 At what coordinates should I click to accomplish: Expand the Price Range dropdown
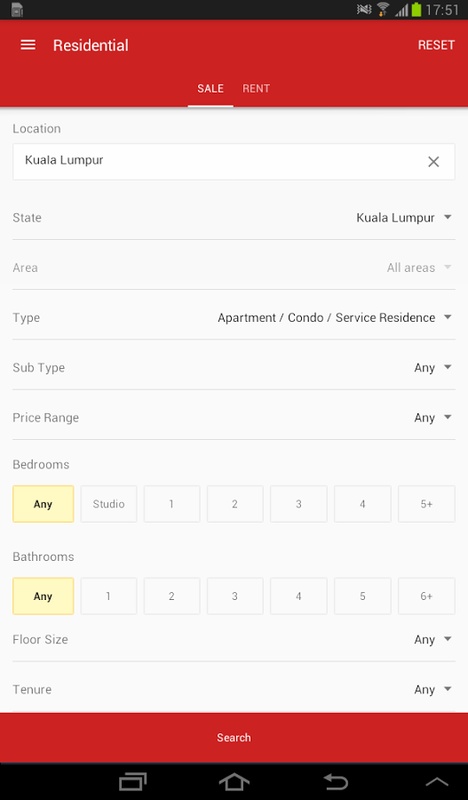coord(234,418)
